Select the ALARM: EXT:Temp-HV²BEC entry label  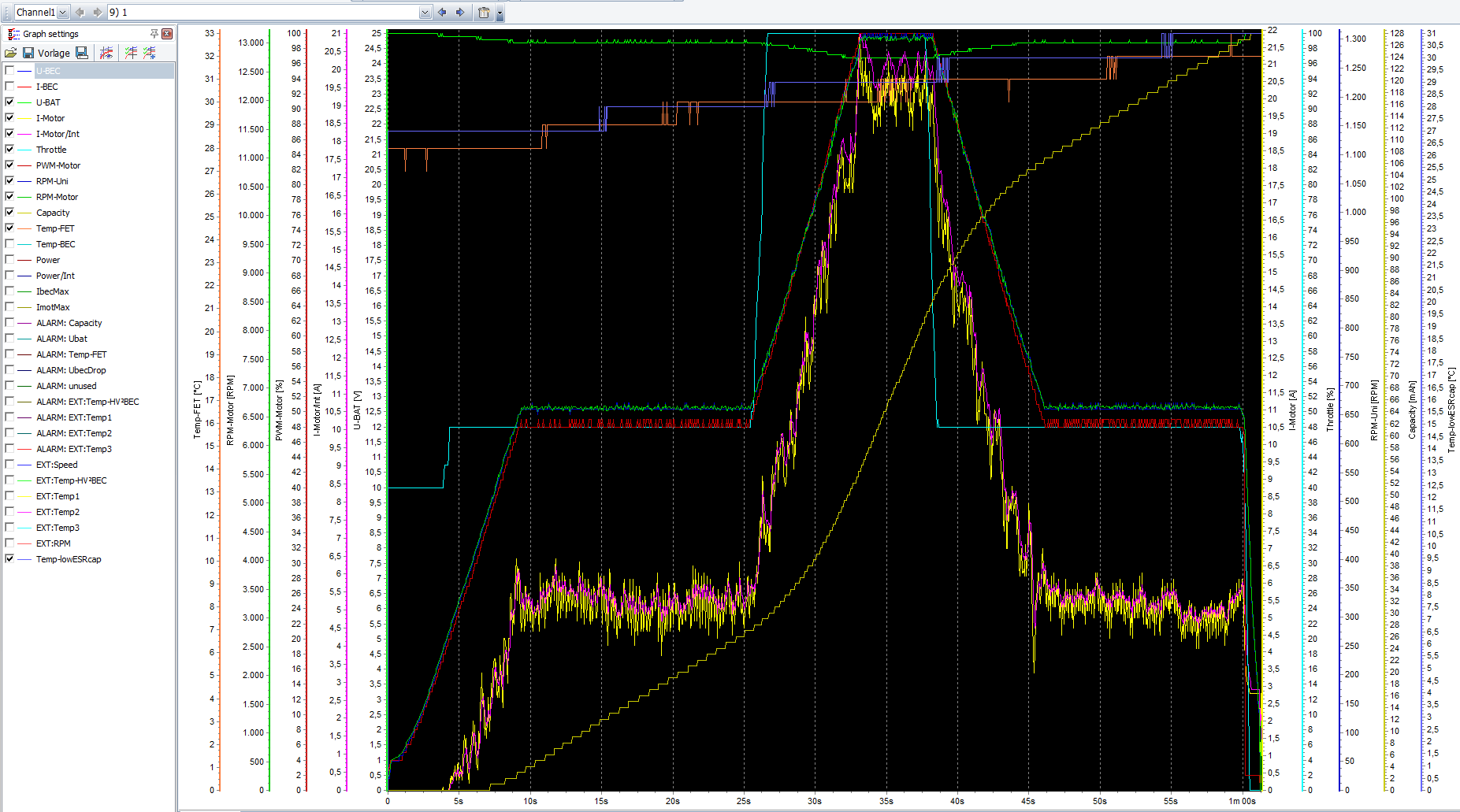(87, 402)
